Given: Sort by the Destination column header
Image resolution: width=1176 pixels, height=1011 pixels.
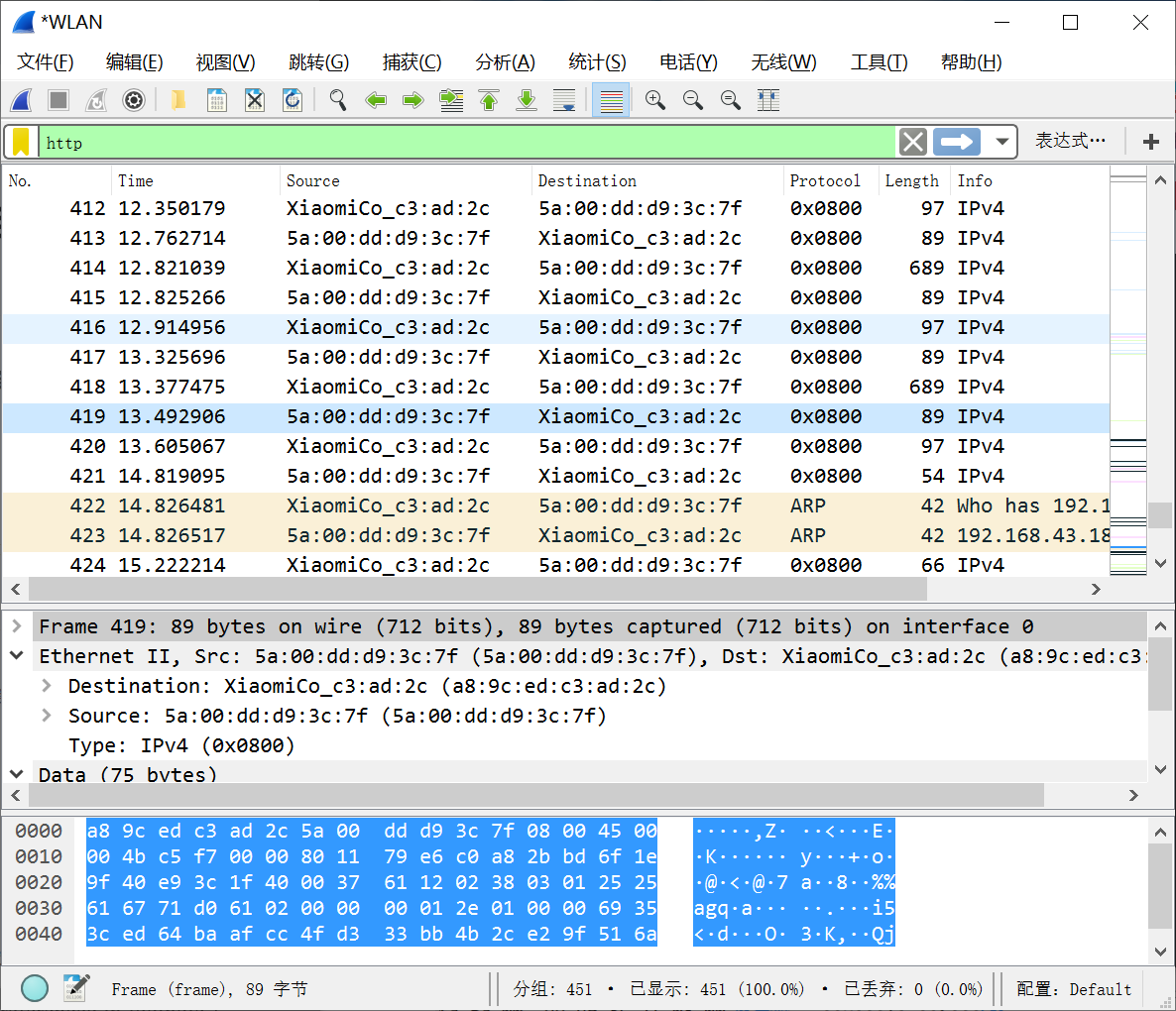Looking at the screenshot, I should tap(657, 180).
